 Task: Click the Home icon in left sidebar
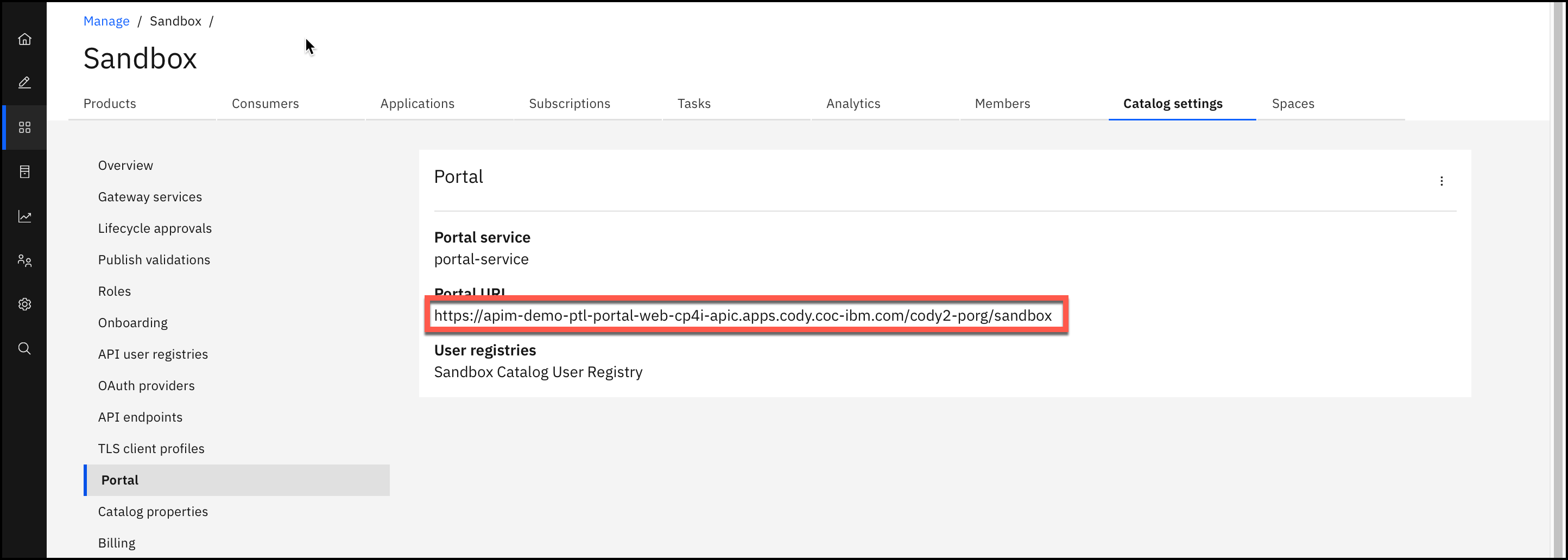point(24,40)
